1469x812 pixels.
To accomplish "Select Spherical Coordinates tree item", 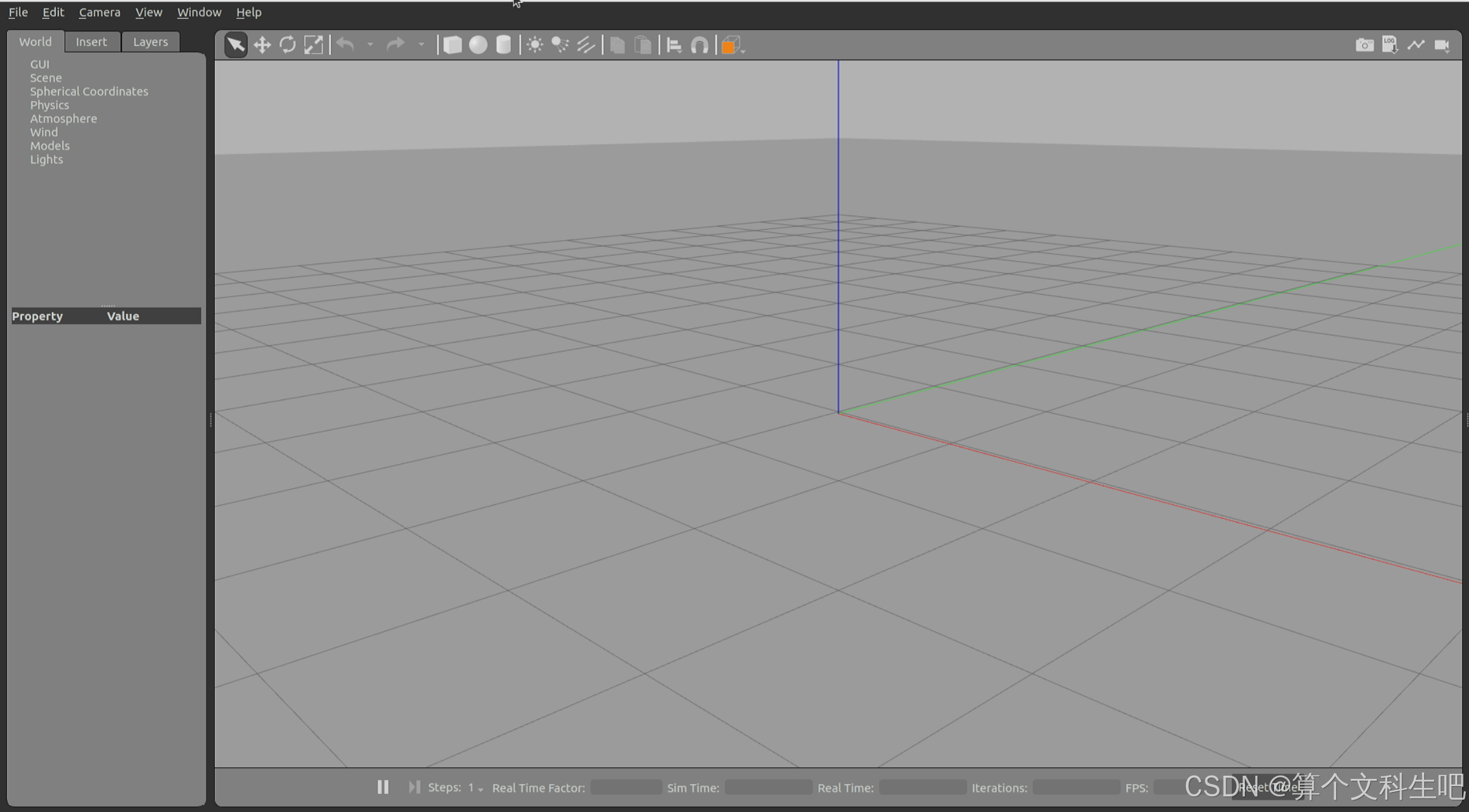I will (89, 91).
